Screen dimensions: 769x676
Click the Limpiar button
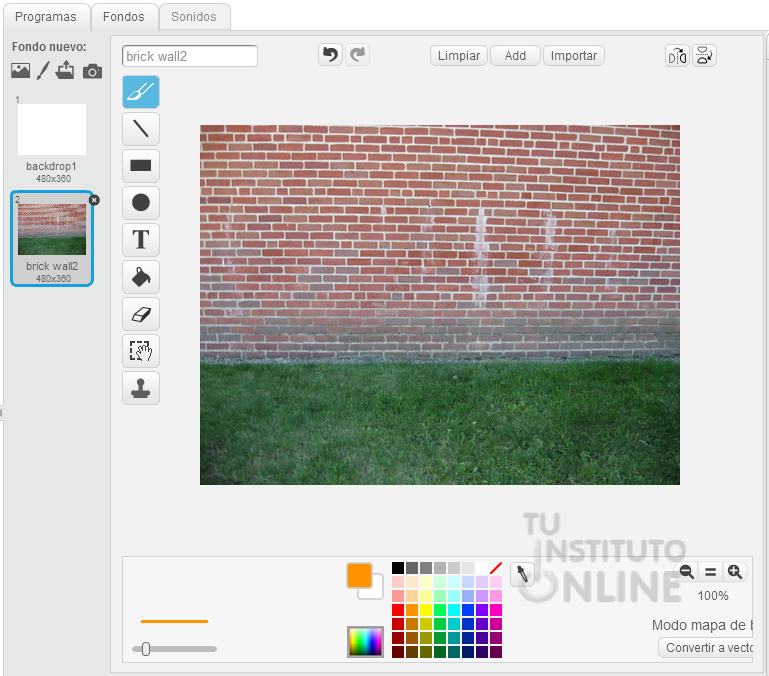459,55
